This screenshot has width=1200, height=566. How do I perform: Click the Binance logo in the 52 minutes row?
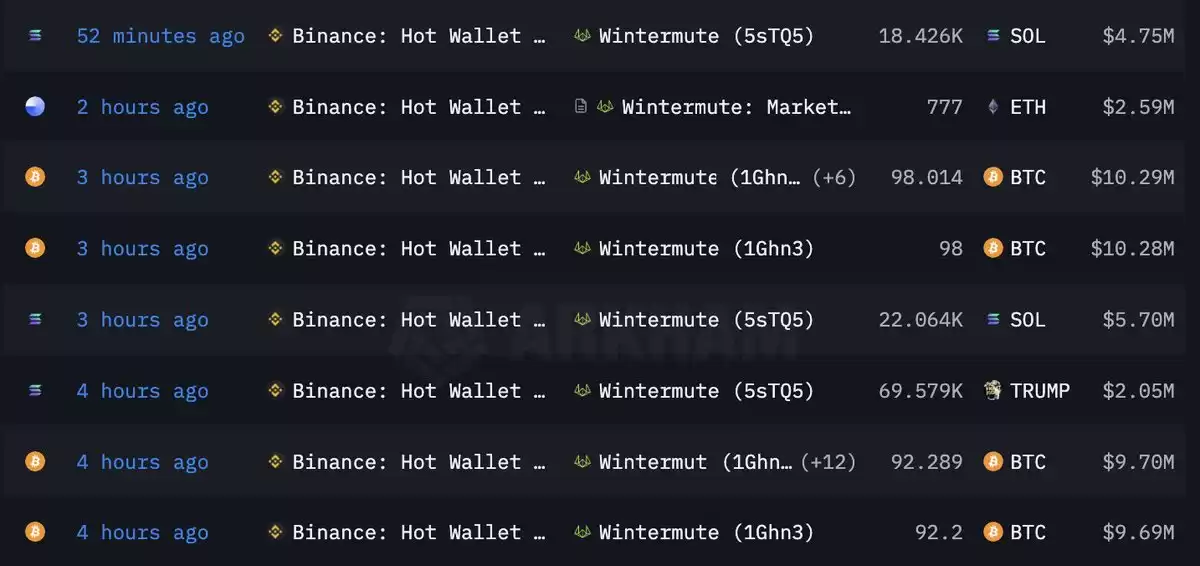point(275,36)
